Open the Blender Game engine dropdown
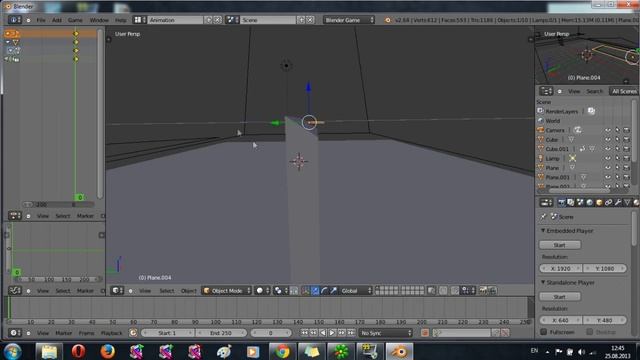This screenshot has width=640, height=360. coord(349,20)
